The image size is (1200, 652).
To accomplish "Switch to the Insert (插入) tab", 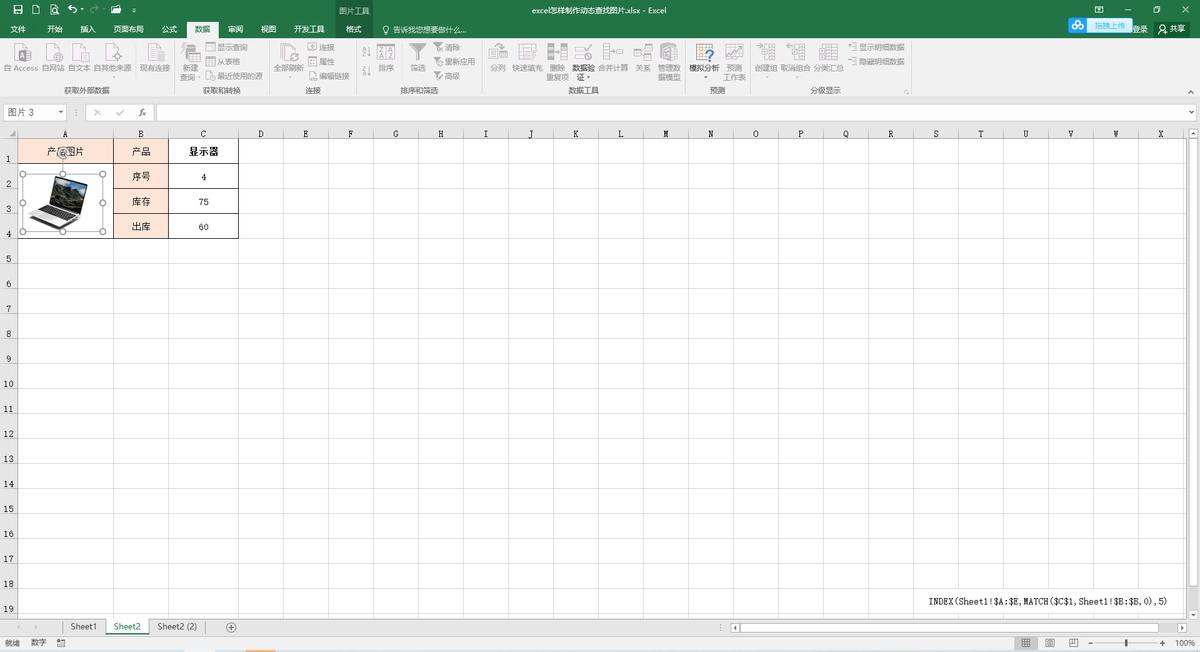I will [x=88, y=30].
